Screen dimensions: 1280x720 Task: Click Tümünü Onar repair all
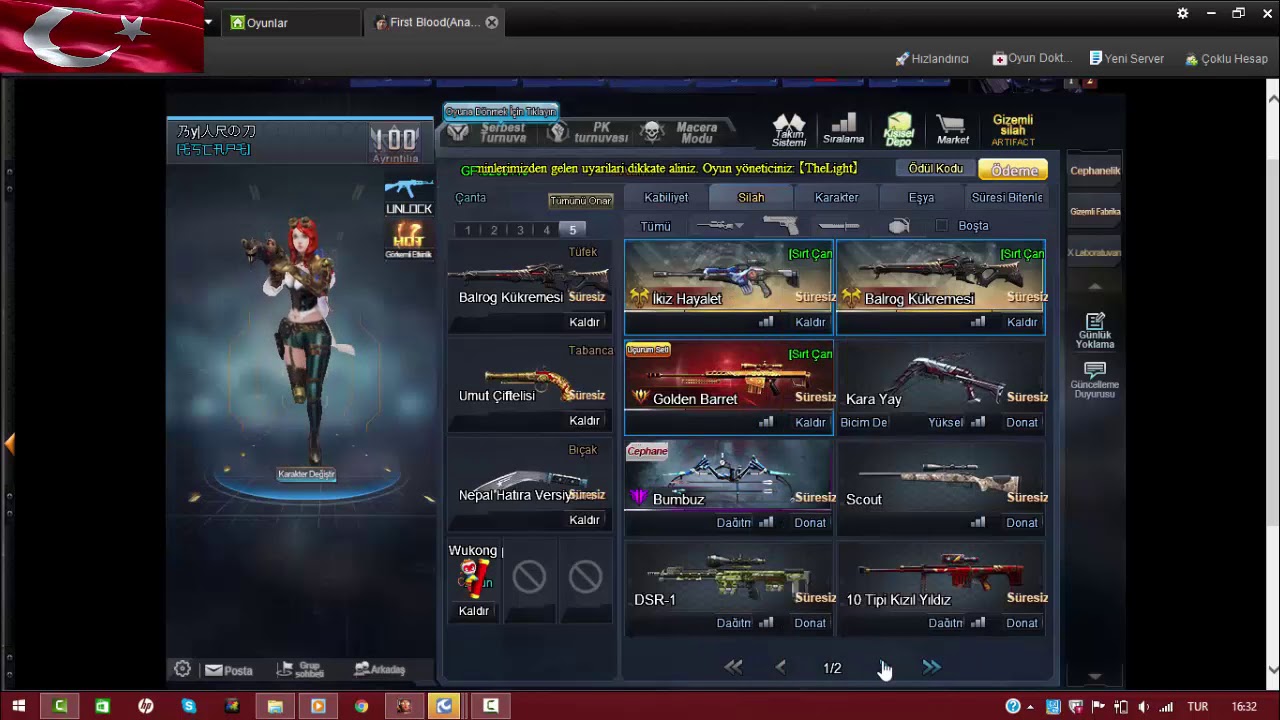click(x=580, y=201)
